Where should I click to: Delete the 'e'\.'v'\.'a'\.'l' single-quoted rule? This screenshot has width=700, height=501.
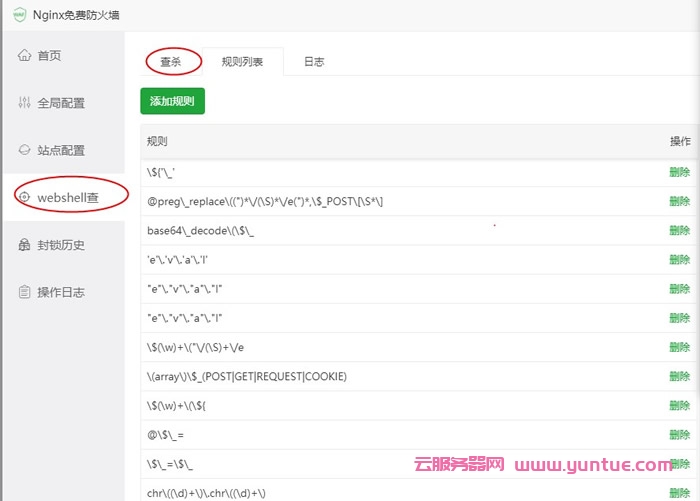(x=680, y=260)
